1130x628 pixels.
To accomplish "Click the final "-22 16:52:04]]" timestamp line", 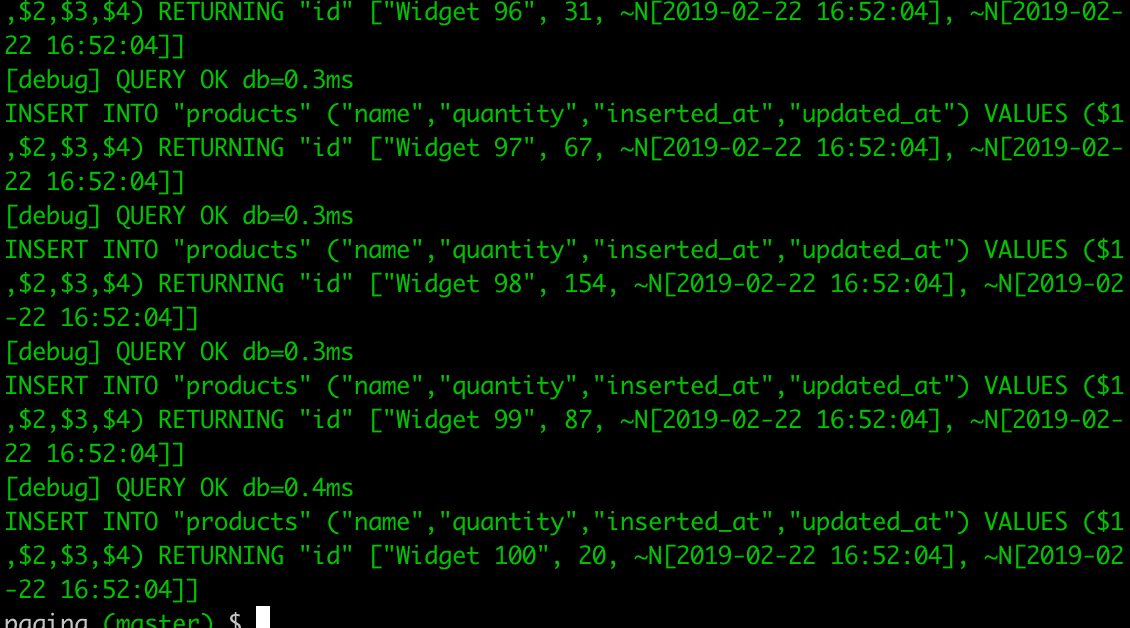I will click(x=102, y=590).
